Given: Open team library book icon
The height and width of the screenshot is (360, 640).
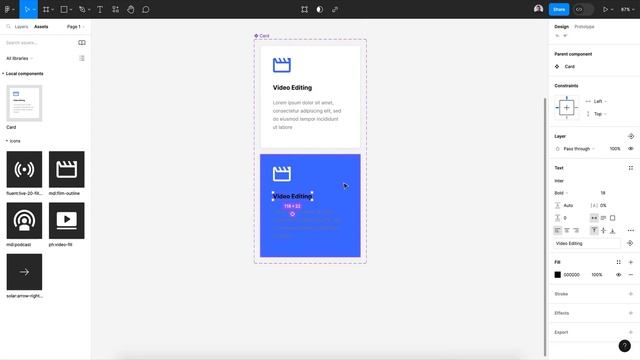Looking at the screenshot, I should coord(82,42).
